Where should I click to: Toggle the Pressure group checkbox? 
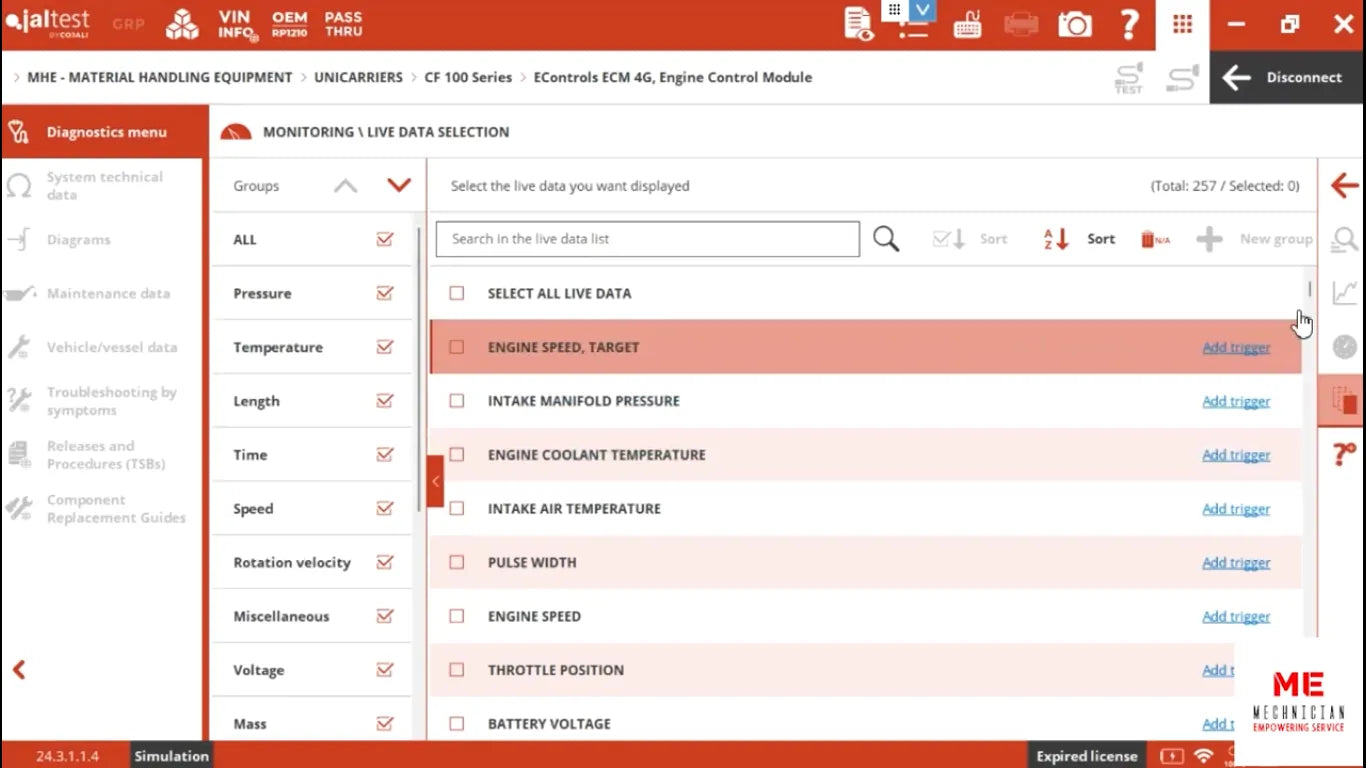point(385,293)
